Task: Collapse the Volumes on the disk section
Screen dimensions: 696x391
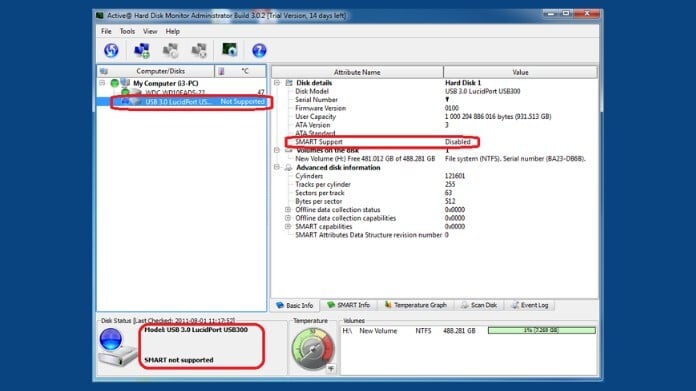Action: (277, 150)
